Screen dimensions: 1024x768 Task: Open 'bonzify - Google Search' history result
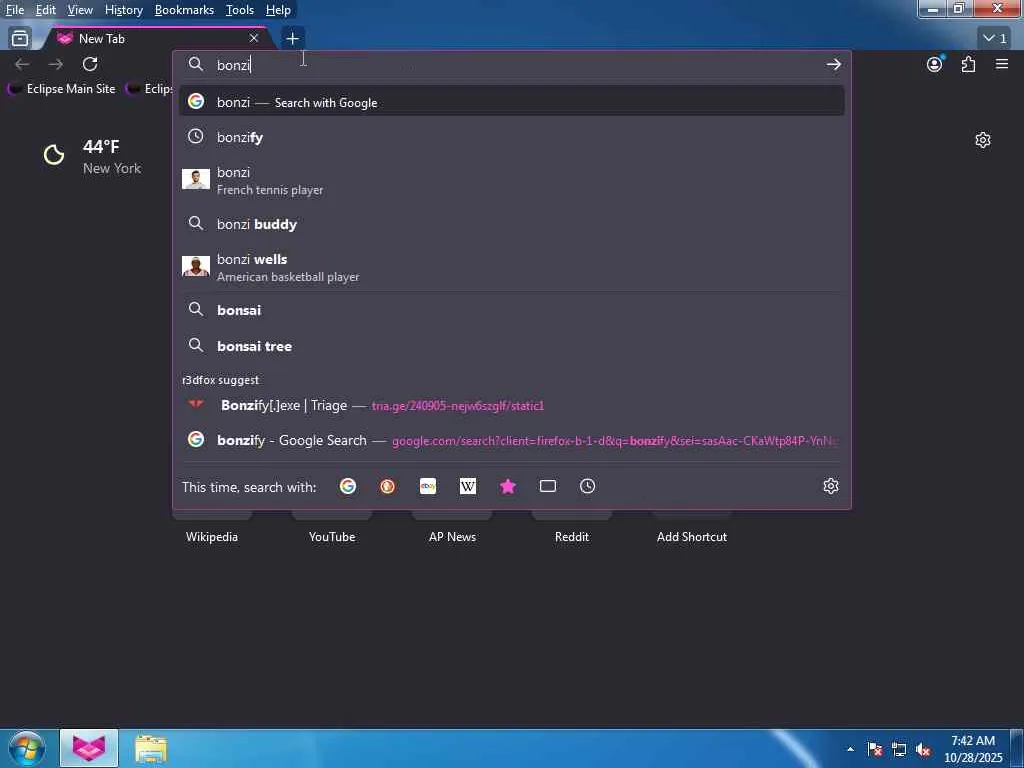[511, 440]
